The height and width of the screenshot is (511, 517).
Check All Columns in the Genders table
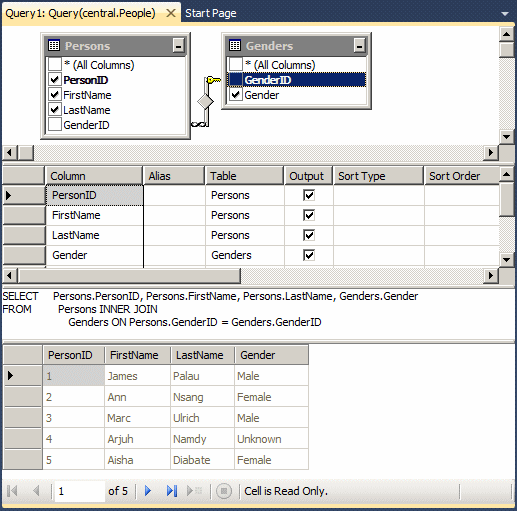236,65
